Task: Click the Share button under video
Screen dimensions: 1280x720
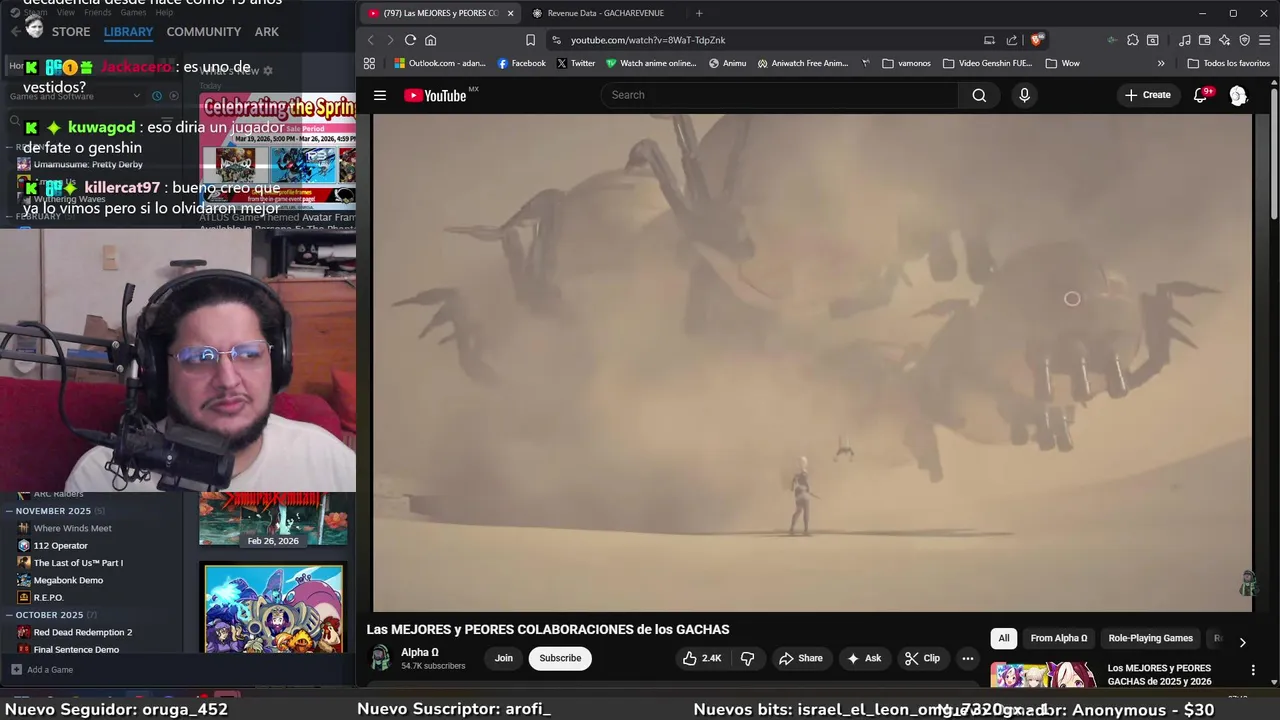Action: click(x=801, y=658)
